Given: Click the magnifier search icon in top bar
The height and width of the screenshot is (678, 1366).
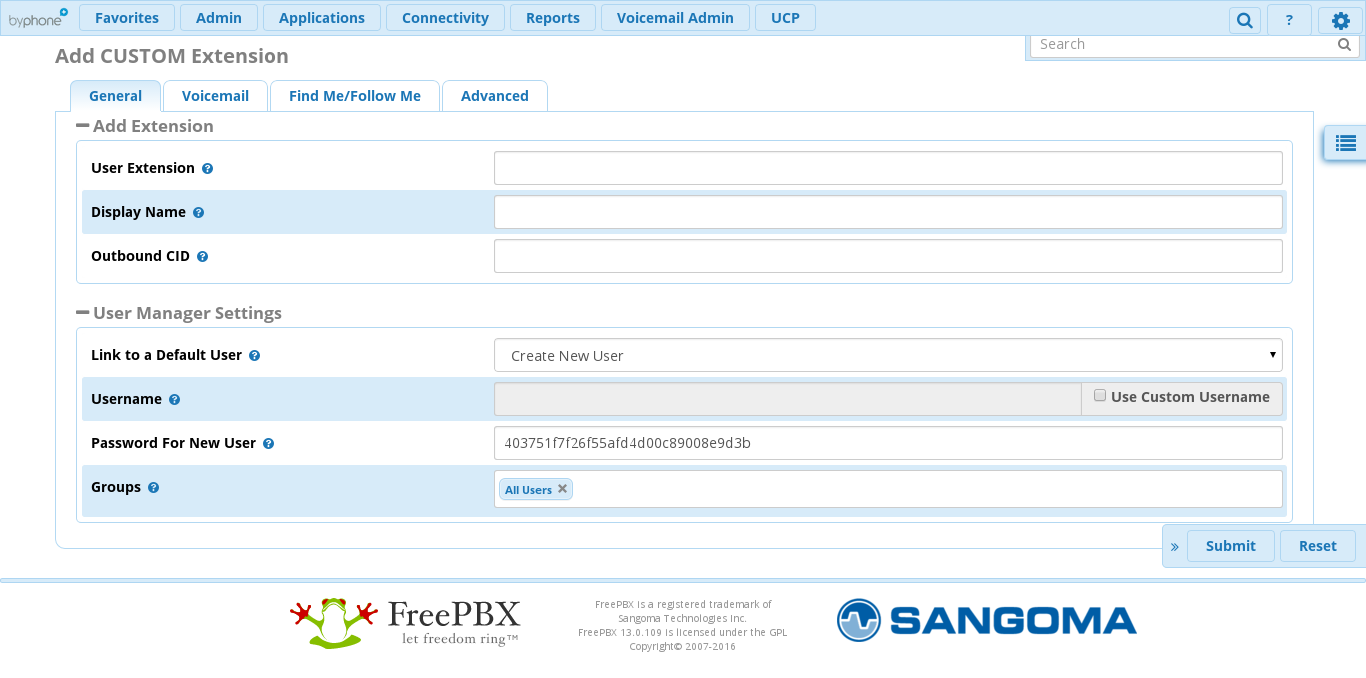Looking at the screenshot, I should (x=1244, y=20).
